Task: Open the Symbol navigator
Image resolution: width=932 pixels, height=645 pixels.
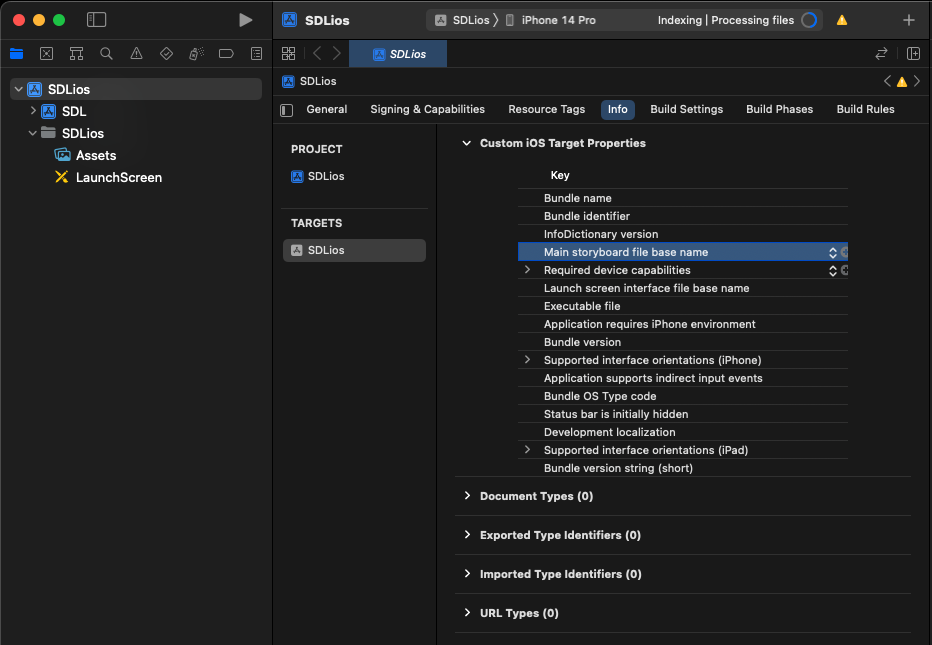Action: (x=76, y=54)
